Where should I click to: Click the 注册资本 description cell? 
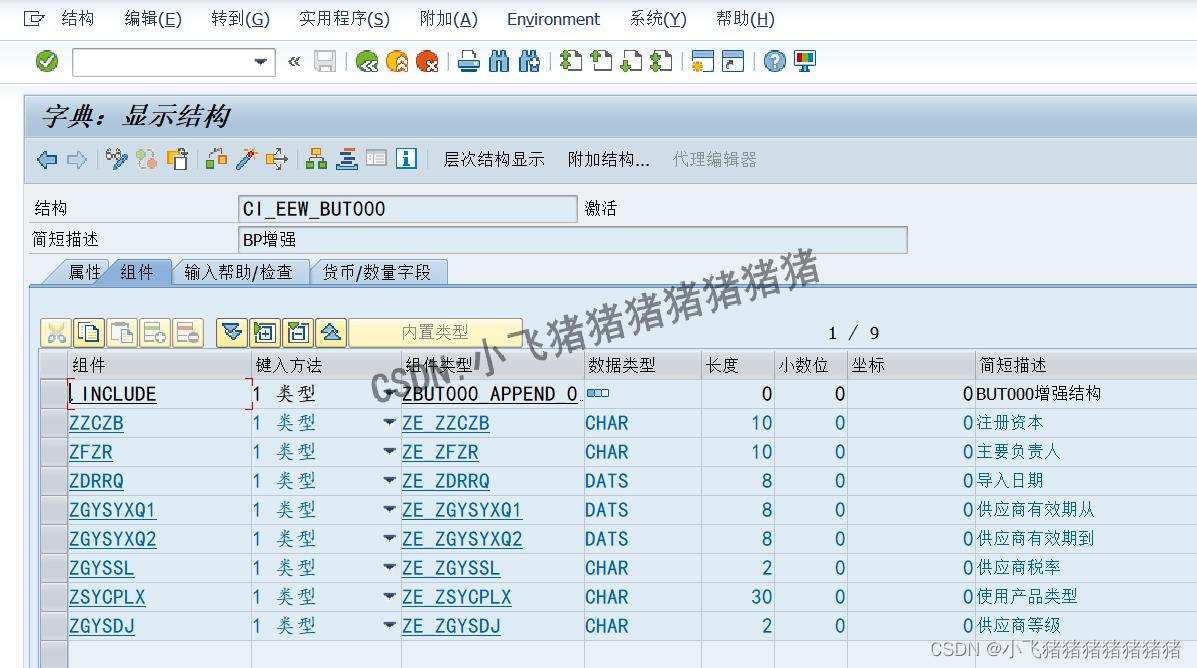(1086, 423)
